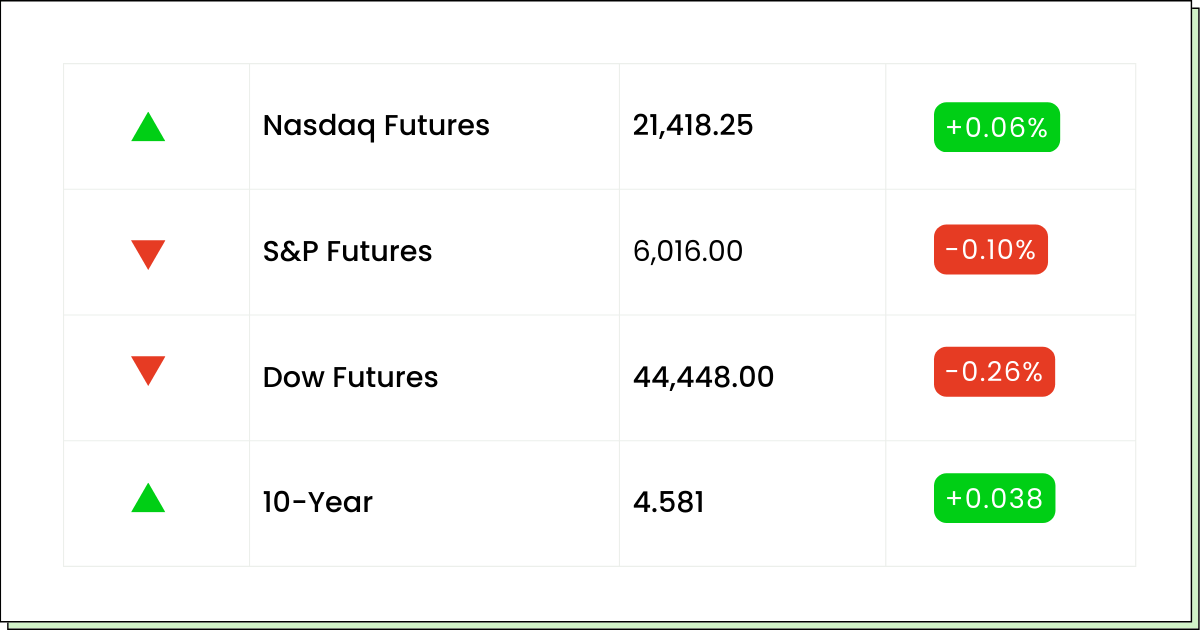Click the green up arrow beside Nasdaq Futures
The image size is (1200, 630).
(x=148, y=127)
